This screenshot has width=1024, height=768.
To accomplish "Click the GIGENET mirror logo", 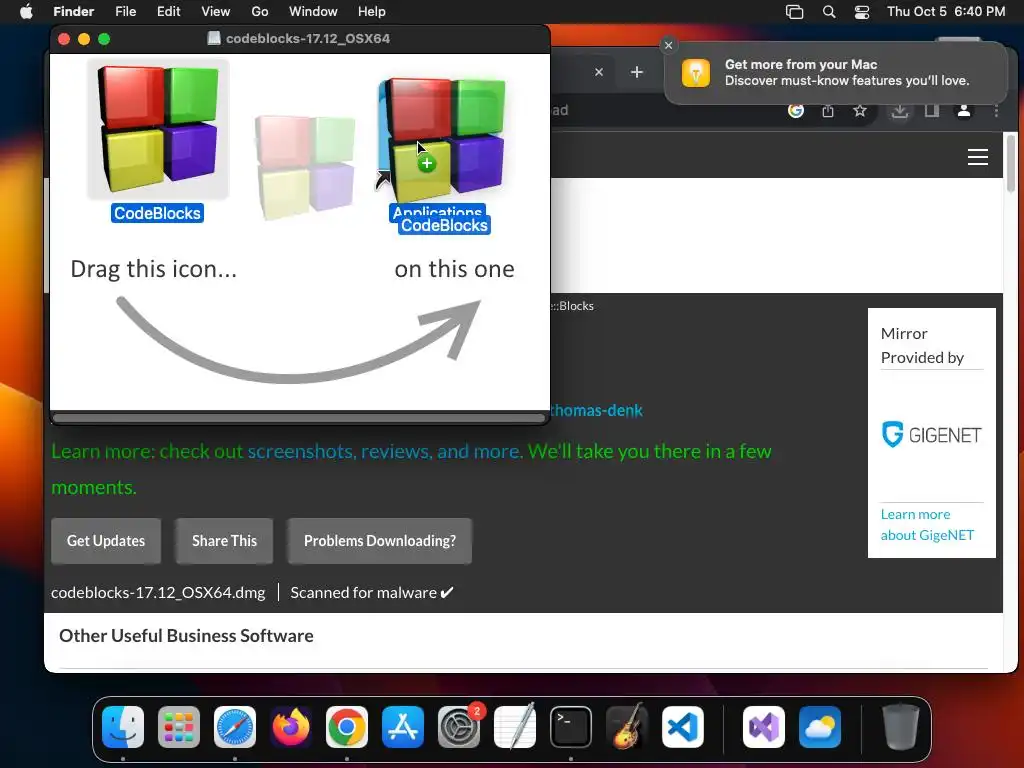I will click(x=931, y=434).
